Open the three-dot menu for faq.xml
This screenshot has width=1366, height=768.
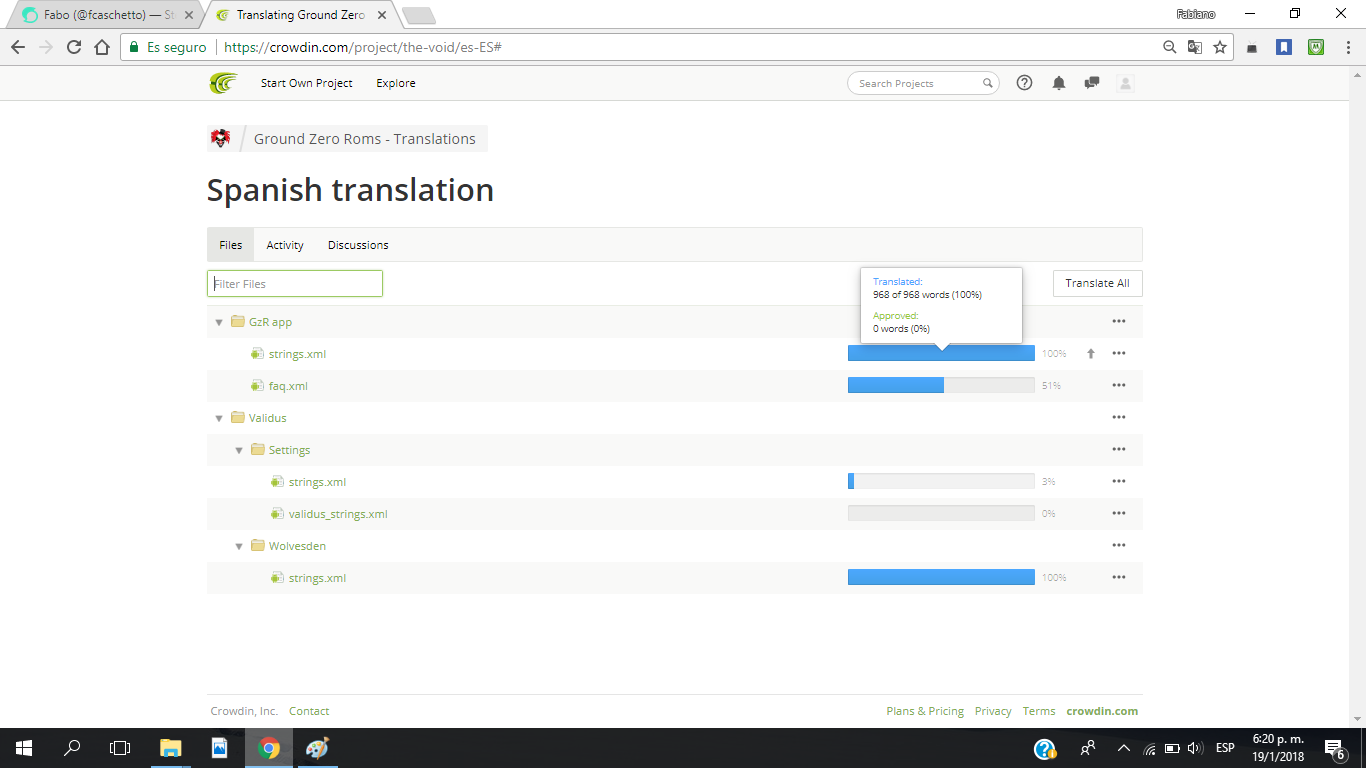coord(1119,386)
